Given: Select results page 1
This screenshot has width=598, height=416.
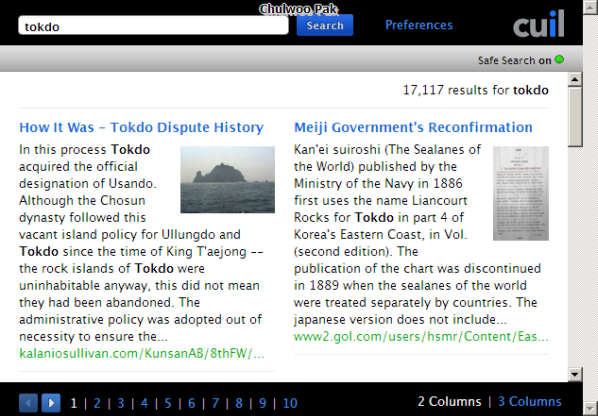Looking at the screenshot, I should pos(74,403).
